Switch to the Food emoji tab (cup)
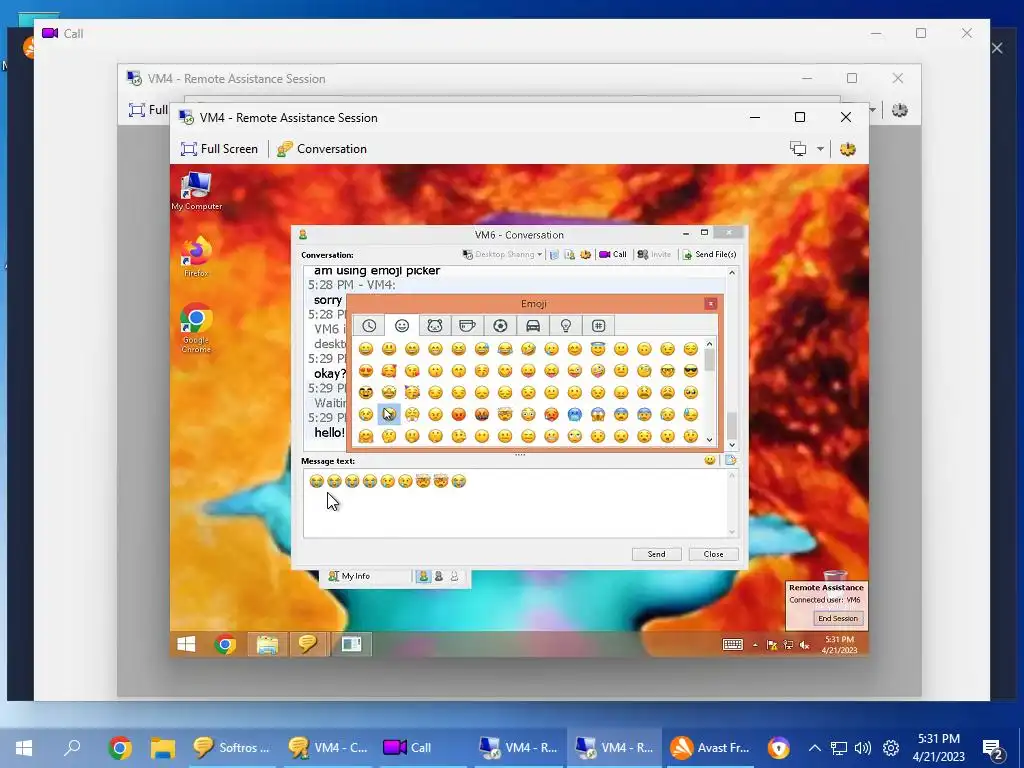 click(468, 325)
